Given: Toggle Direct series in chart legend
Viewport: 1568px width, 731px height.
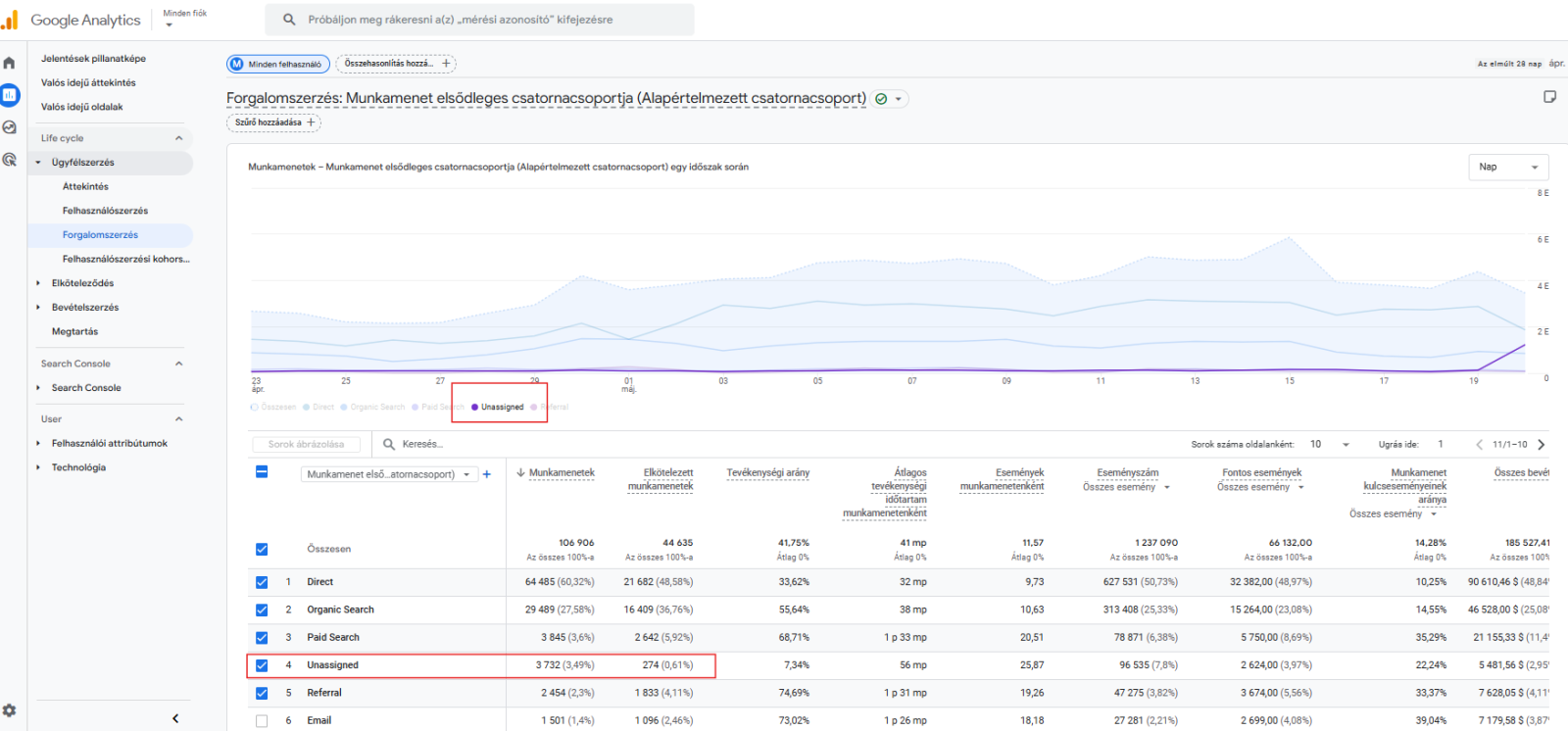Looking at the screenshot, I should 318,407.
